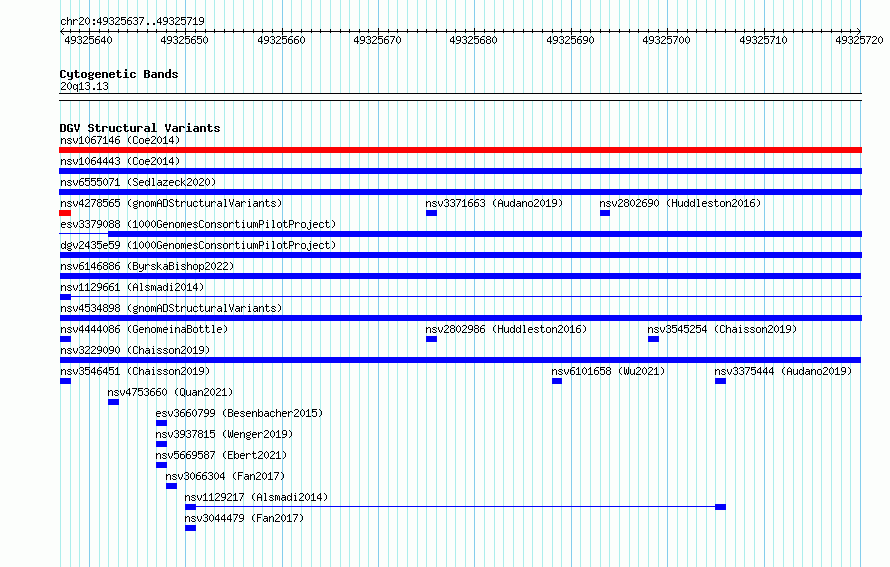The image size is (890, 567).
Task: Click ruler position 49325710
Action: point(763,40)
